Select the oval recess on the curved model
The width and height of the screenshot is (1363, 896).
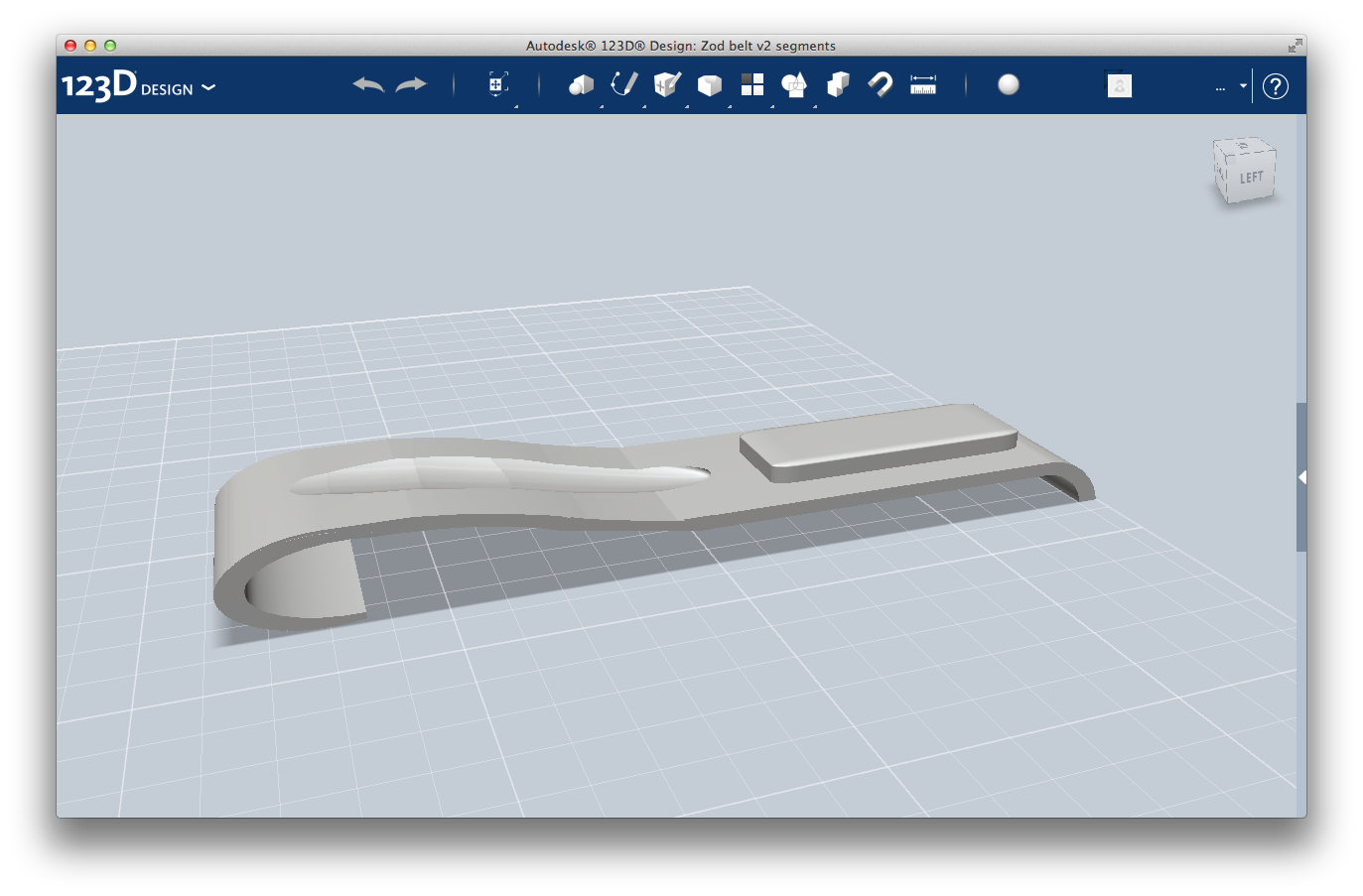[500, 474]
